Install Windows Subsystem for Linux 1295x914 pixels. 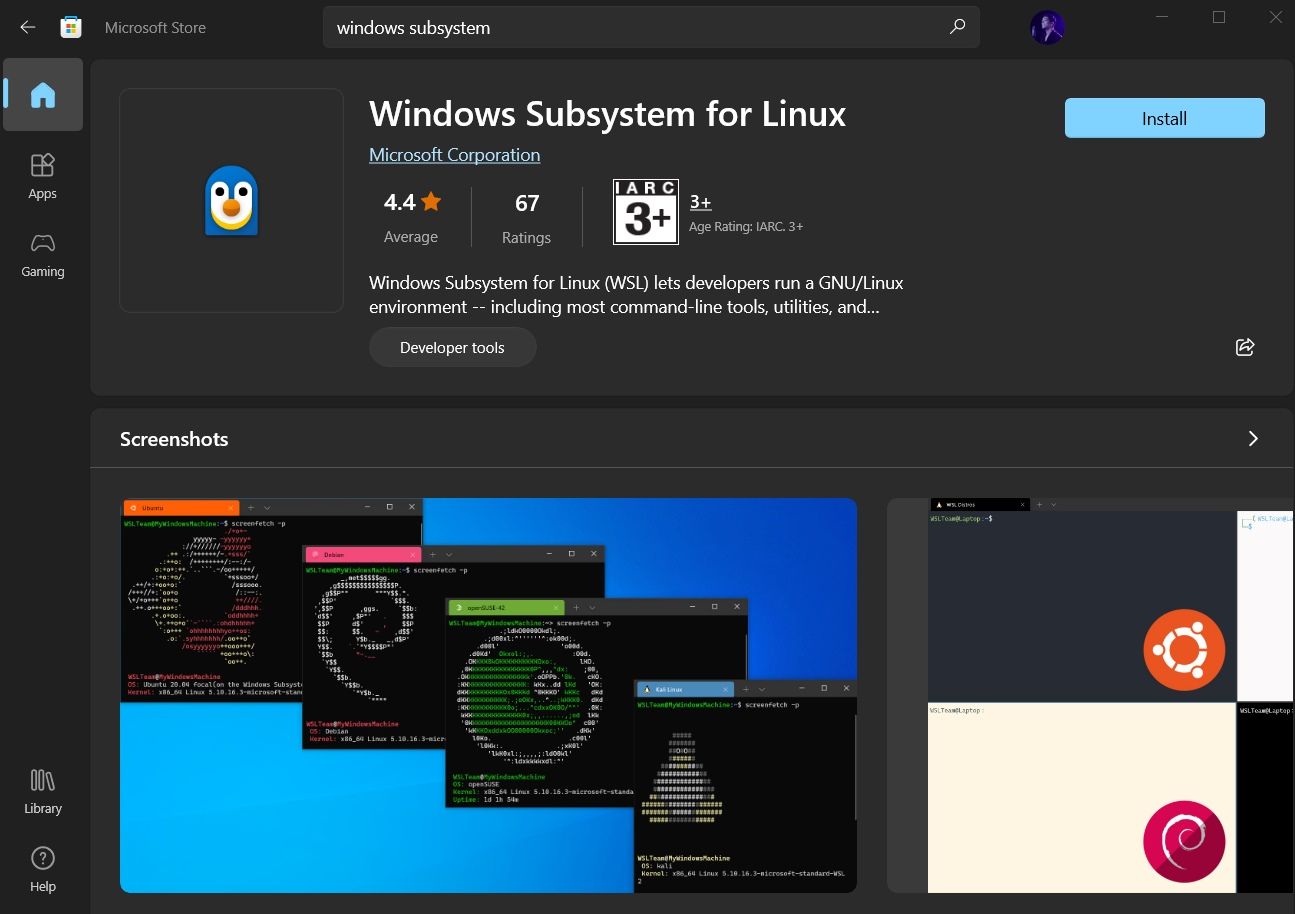pos(1165,118)
